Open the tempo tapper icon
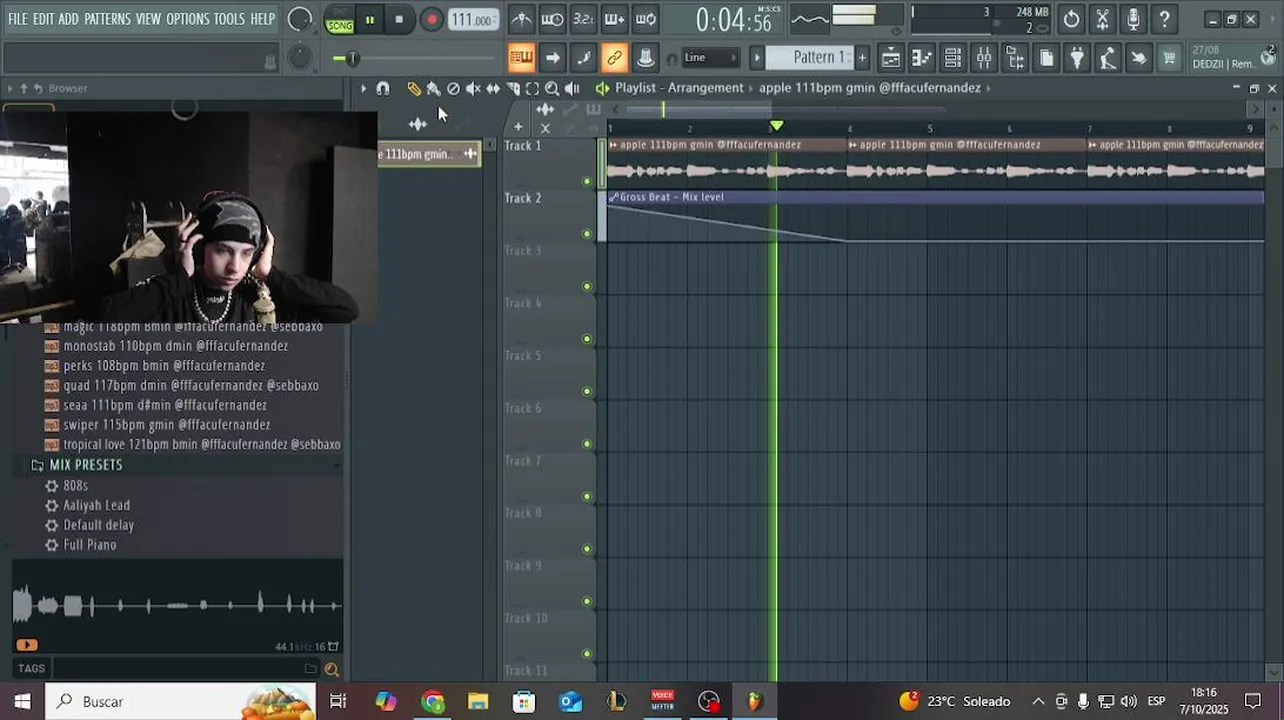Viewport: 1284px width, 720px height. (x=1108, y=58)
